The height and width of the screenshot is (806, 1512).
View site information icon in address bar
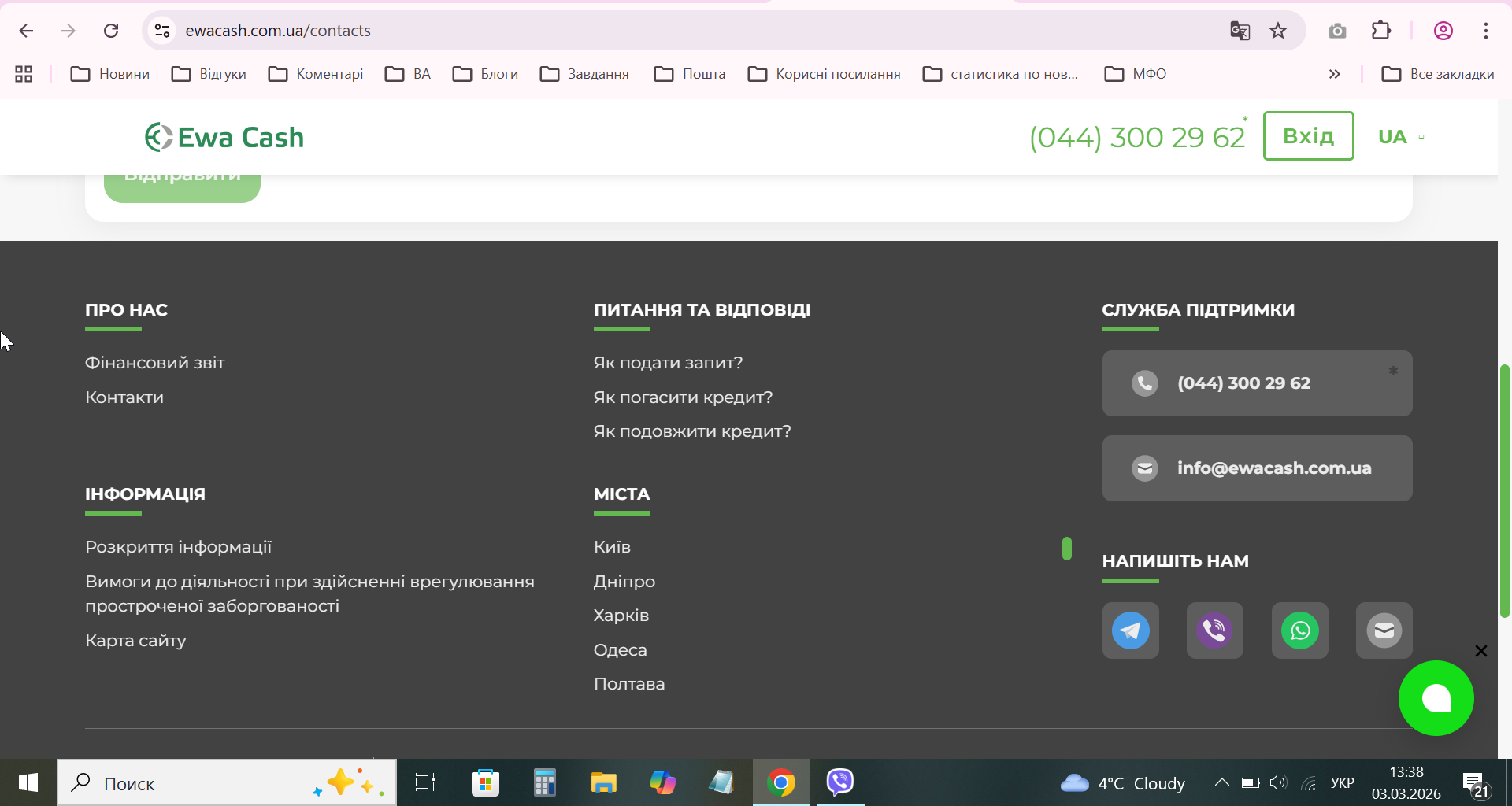pyautogui.click(x=162, y=31)
